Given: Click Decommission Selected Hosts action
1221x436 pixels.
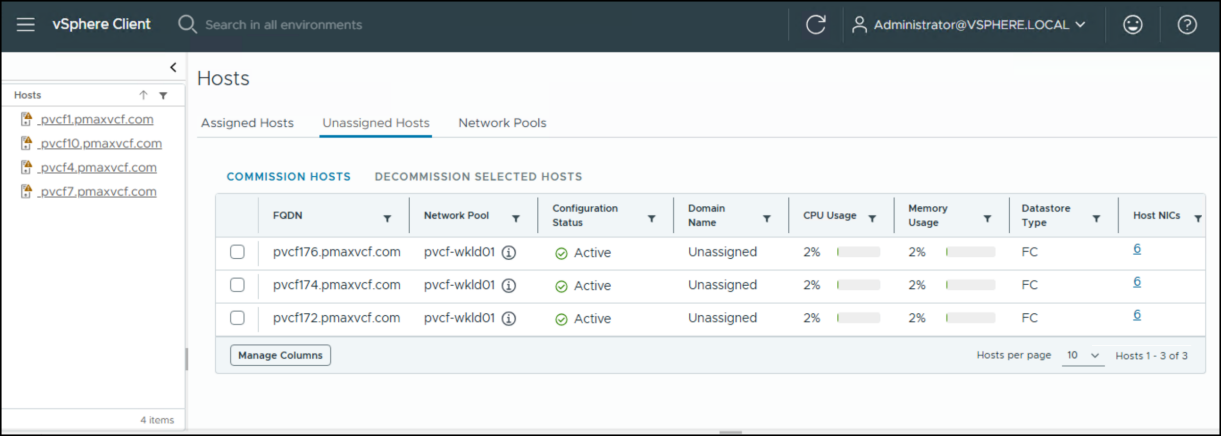Looking at the screenshot, I should [478, 177].
